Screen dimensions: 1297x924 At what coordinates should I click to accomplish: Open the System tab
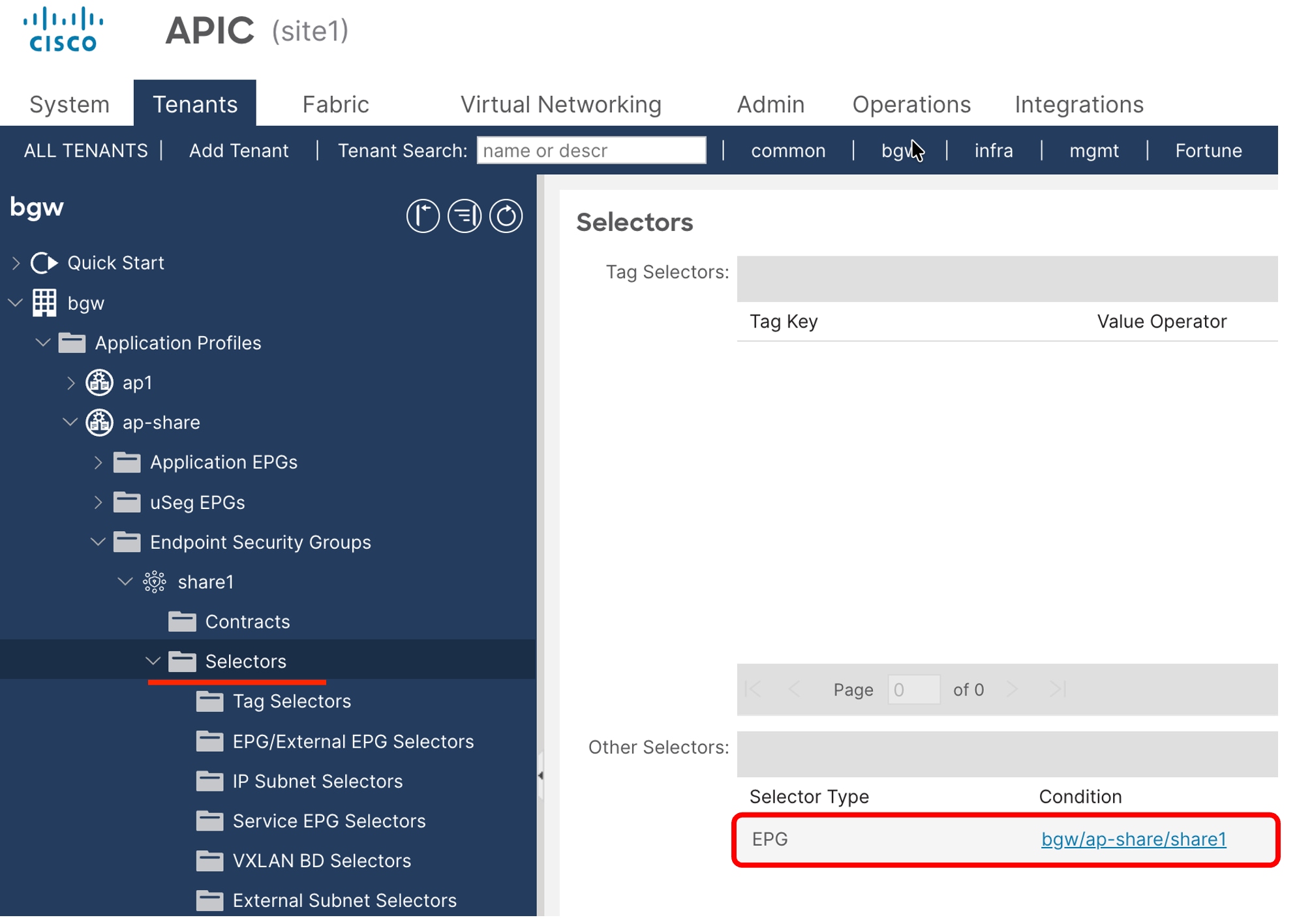[x=69, y=104]
